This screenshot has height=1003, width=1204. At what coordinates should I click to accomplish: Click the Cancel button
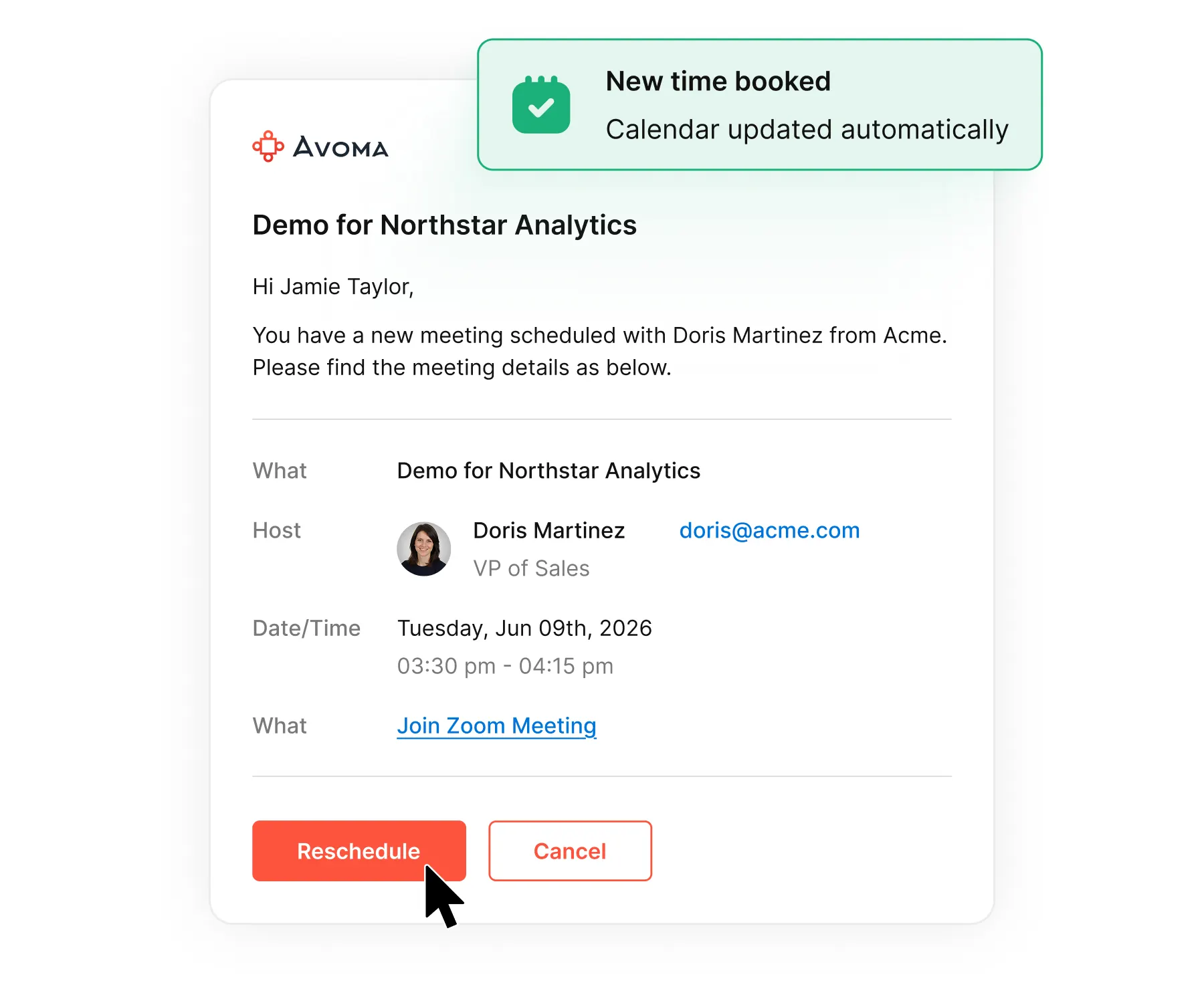pyautogui.click(x=570, y=851)
